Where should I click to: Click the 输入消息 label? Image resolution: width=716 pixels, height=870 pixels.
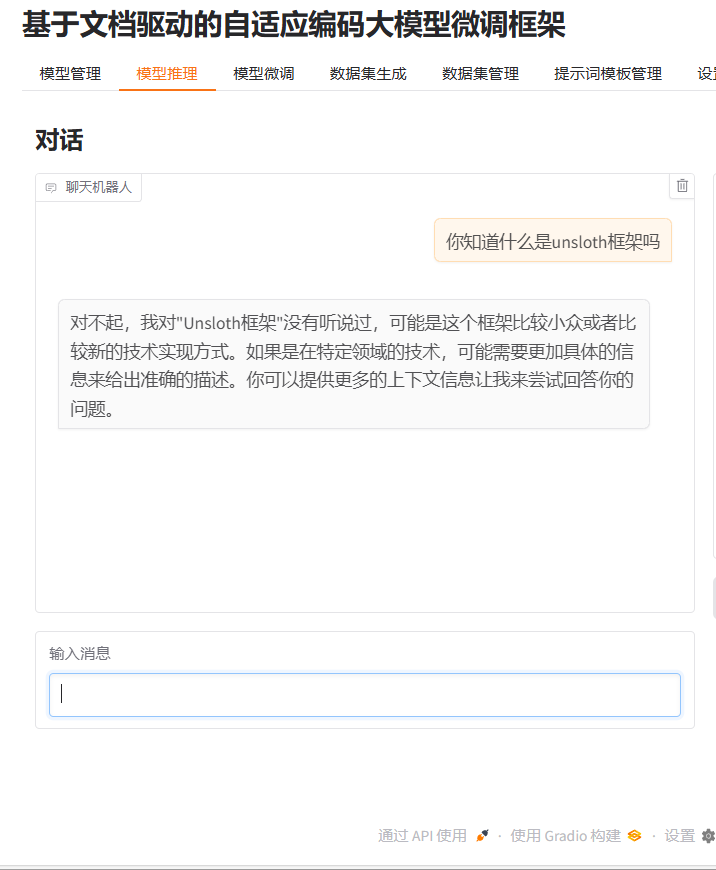pos(80,654)
